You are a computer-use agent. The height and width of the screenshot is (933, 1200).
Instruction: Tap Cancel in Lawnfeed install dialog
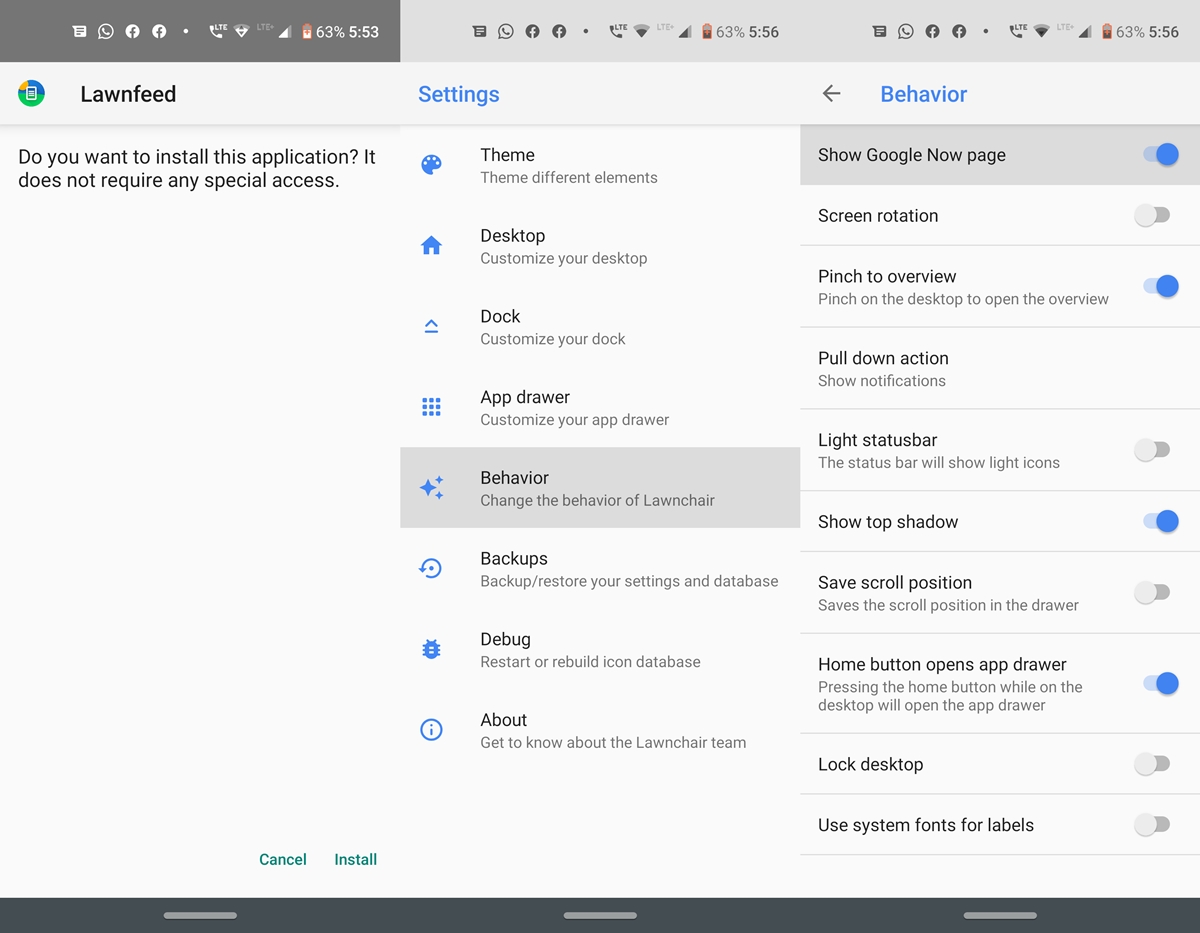(283, 859)
